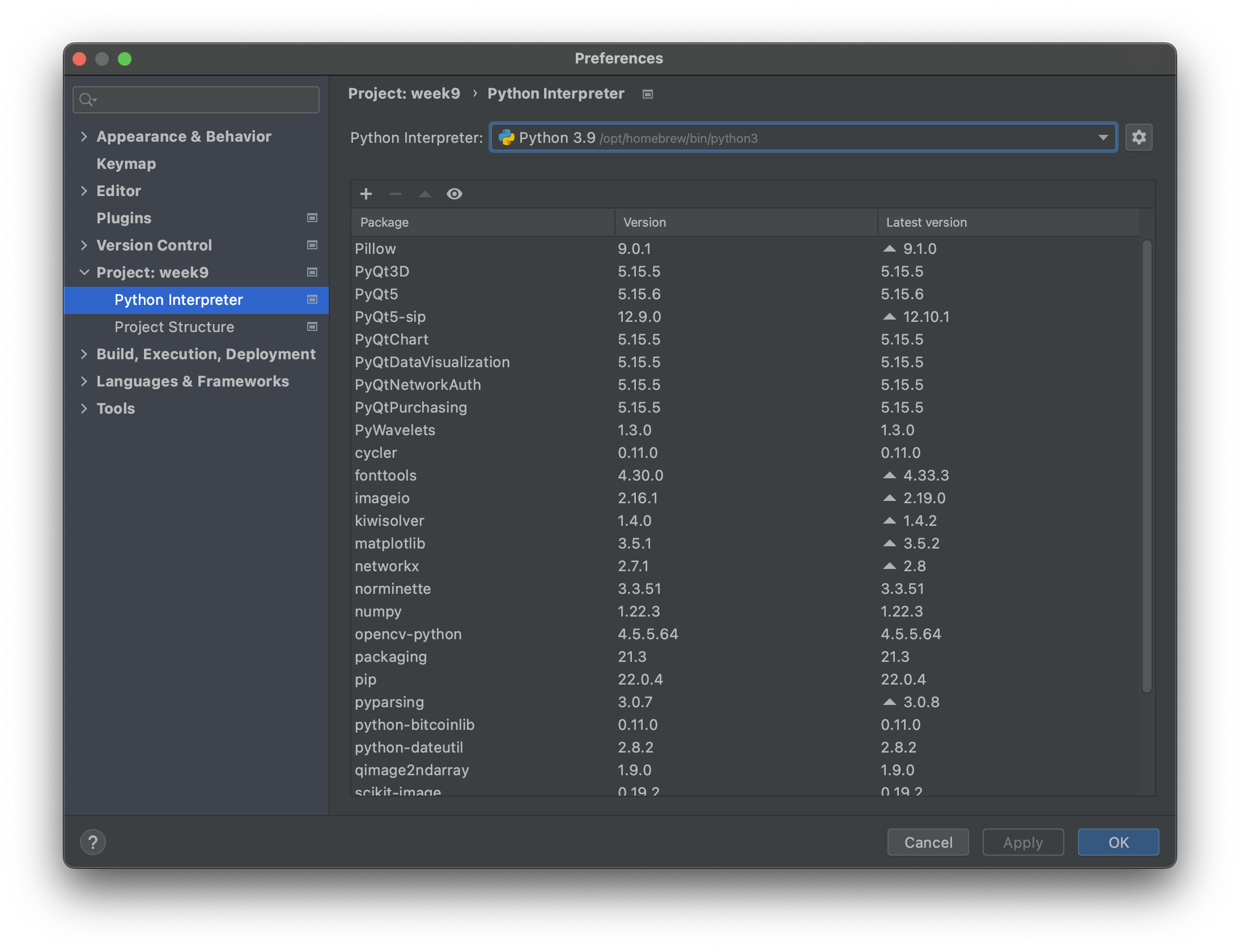The width and height of the screenshot is (1240, 952).
Task: Select the PyWavelets package row
Action: (745, 430)
